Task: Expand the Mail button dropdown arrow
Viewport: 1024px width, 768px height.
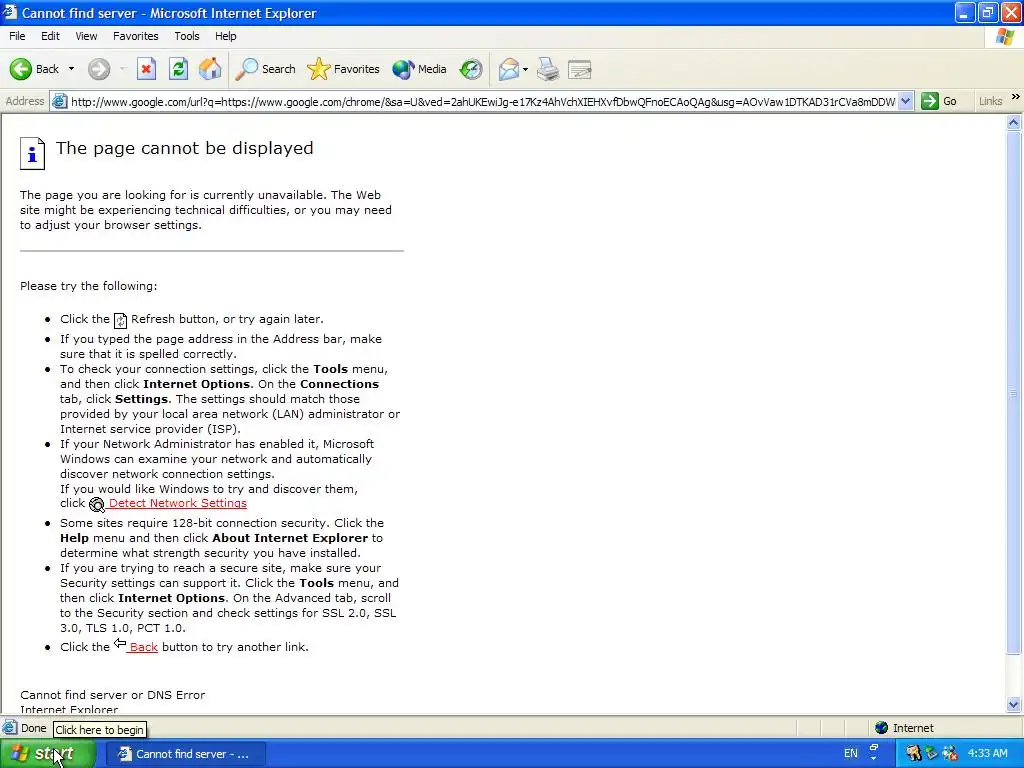Action: click(526, 69)
